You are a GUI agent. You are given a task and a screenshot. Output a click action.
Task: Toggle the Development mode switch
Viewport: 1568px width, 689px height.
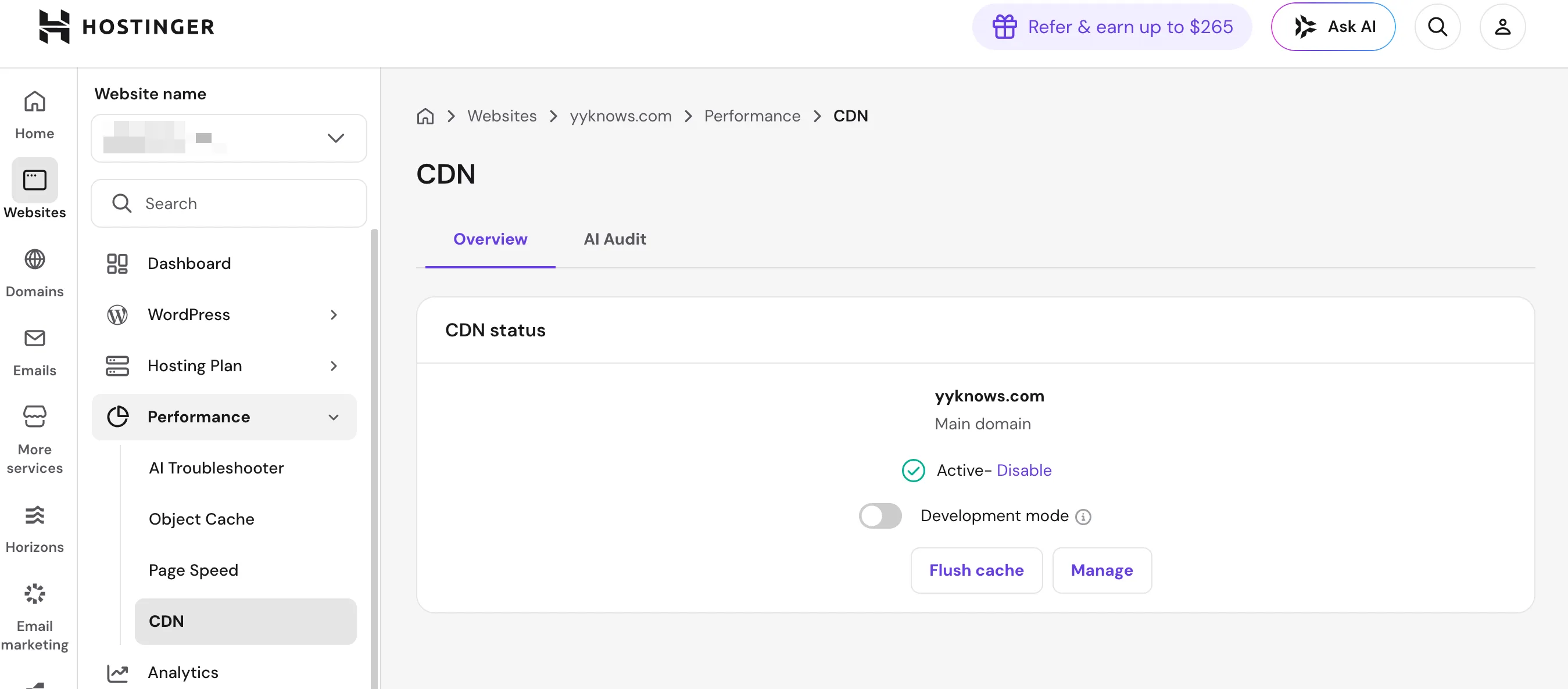pyautogui.click(x=880, y=516)
